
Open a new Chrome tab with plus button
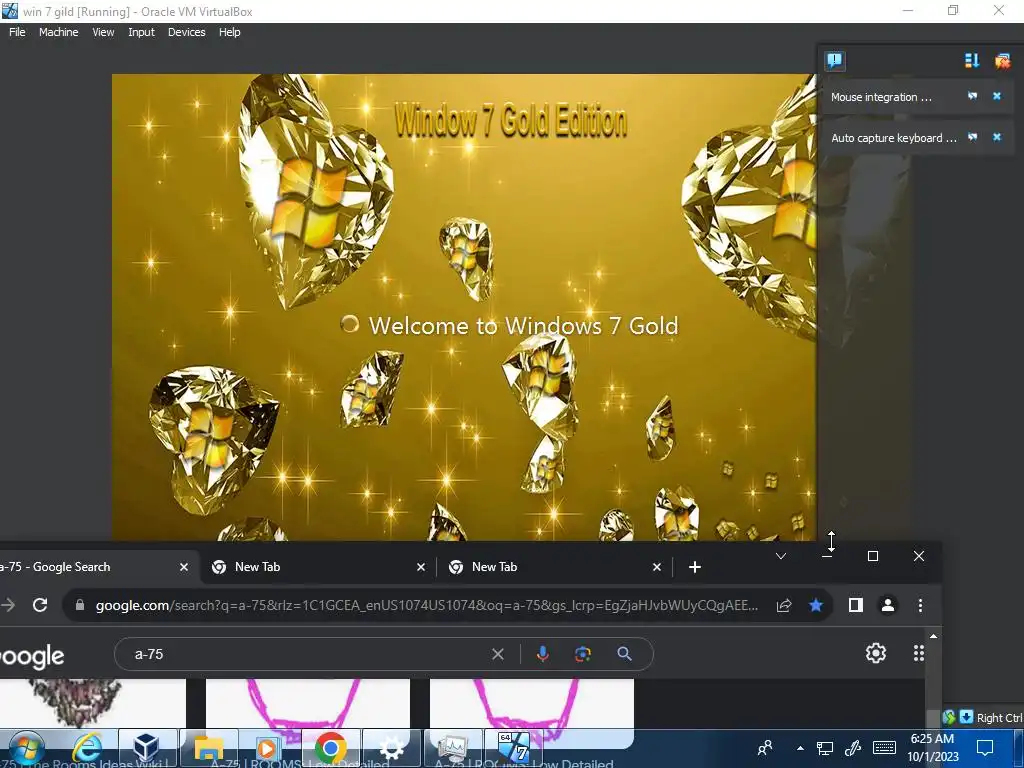click(x=695, y=567)
